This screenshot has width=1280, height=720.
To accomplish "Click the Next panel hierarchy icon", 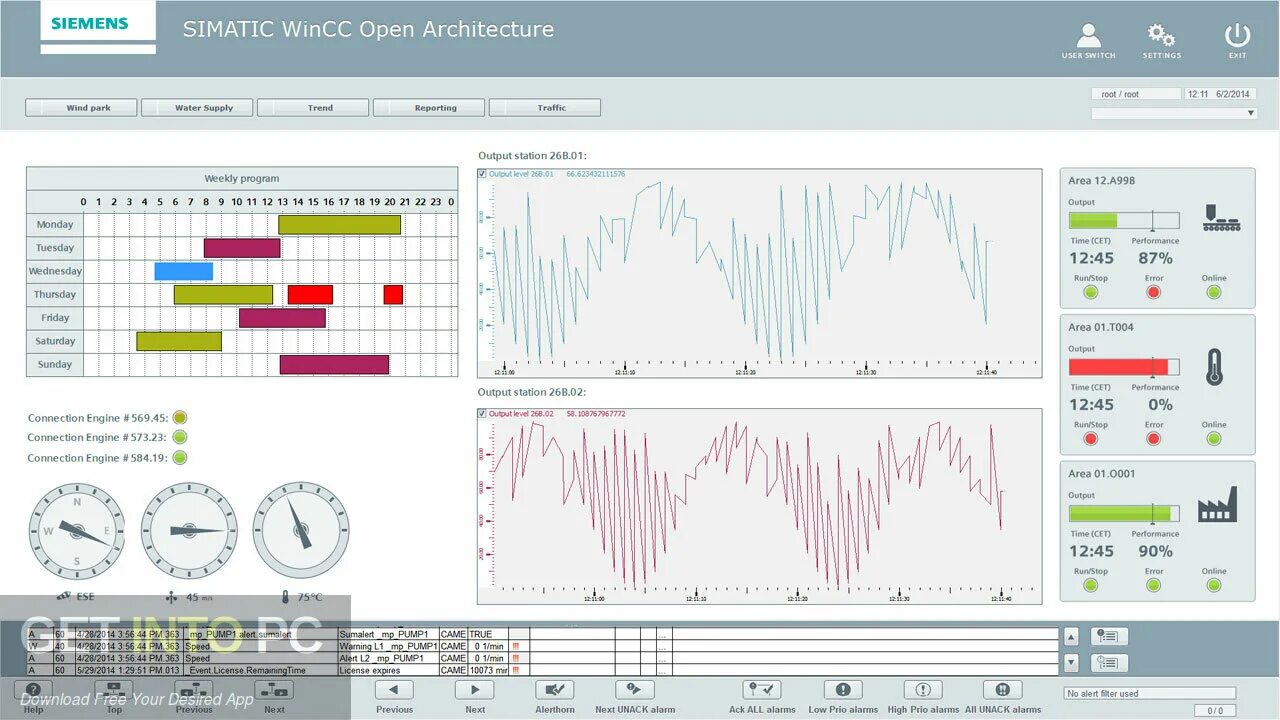I will click(x=274, y=690).
